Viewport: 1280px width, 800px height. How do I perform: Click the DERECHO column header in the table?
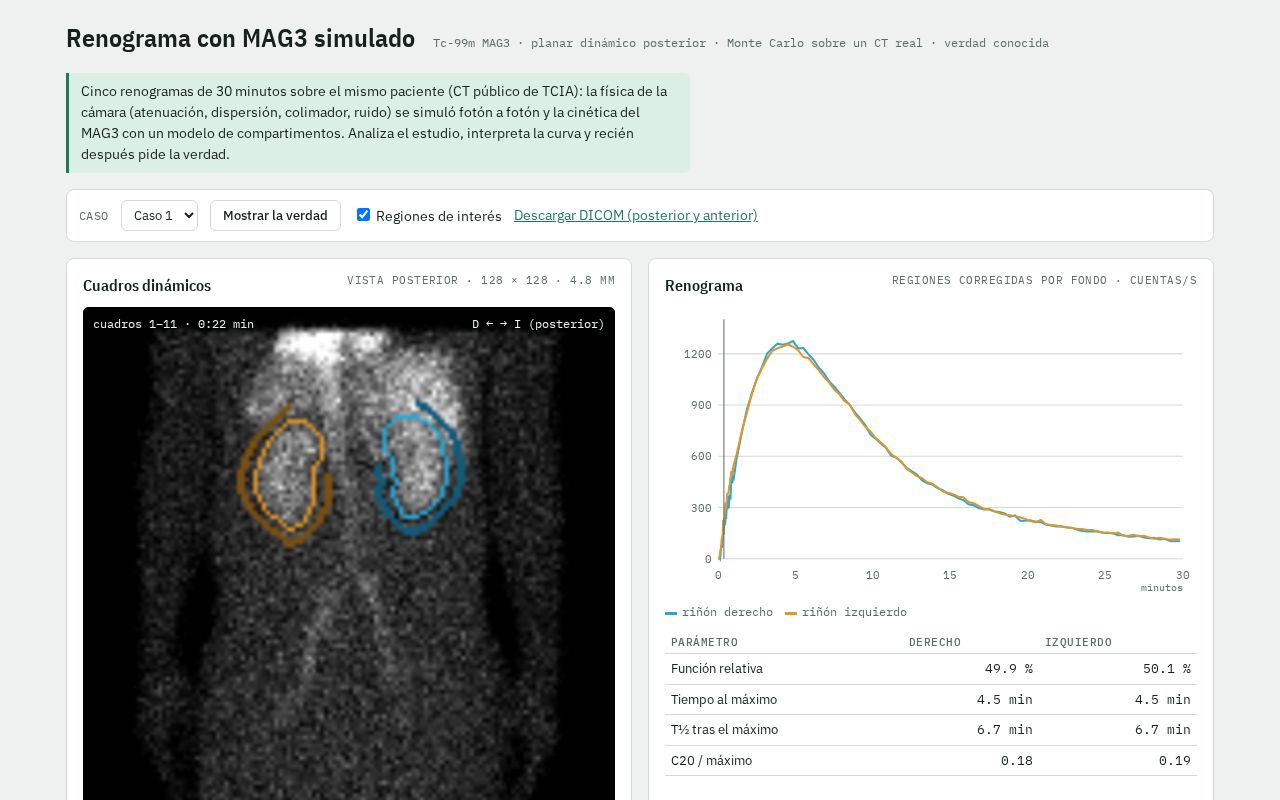click(935, 642)
